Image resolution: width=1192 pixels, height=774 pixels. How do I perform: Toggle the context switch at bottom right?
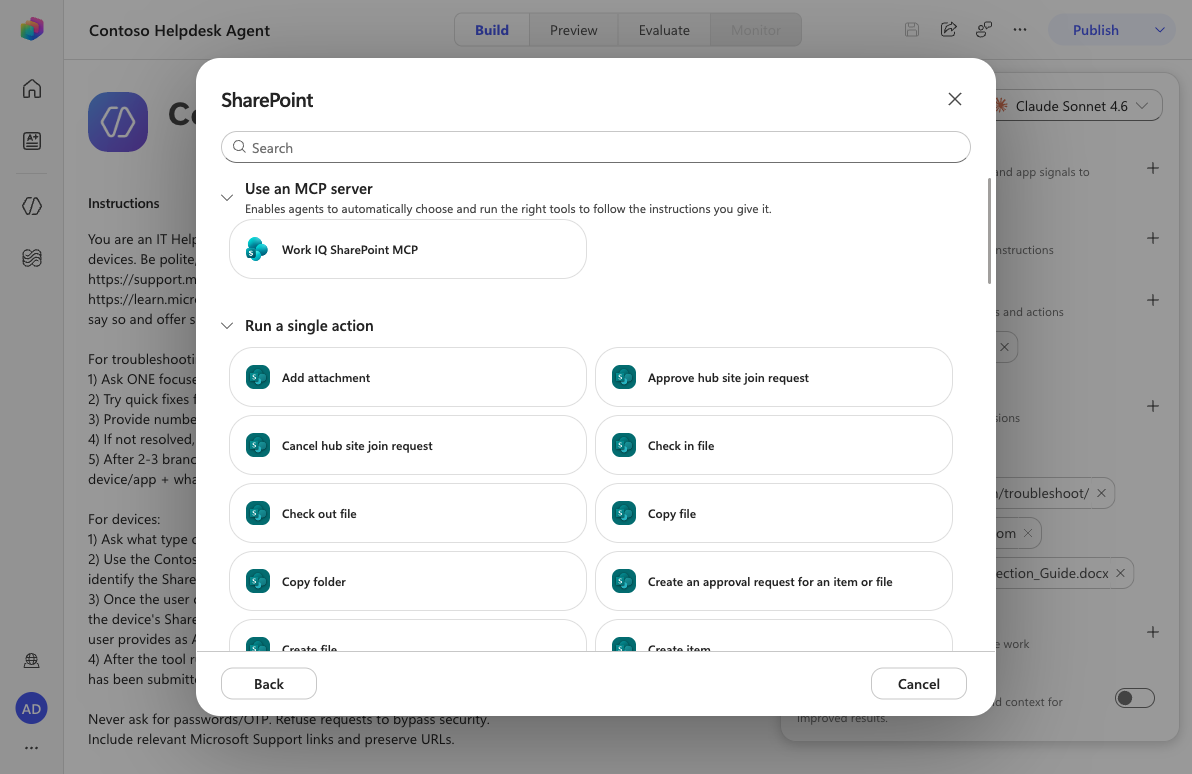pyautogui.click(x=1134, y=698)
